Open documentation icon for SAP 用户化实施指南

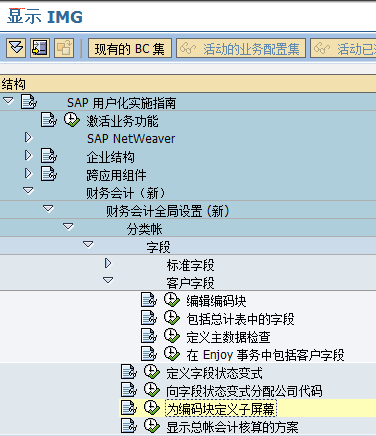point(29,102)
